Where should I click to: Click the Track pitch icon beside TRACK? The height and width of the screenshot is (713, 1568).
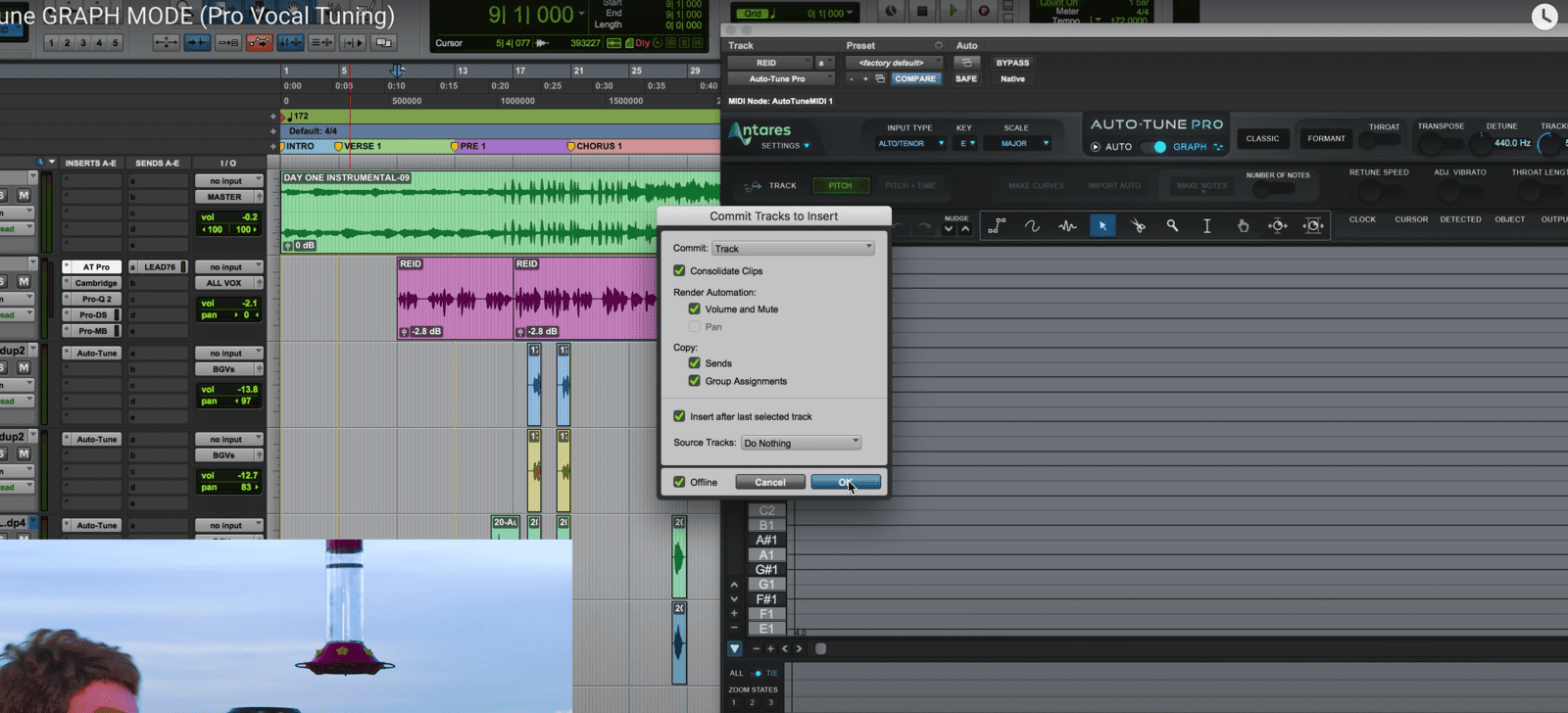pyautogui.click(x=753, y=186)
